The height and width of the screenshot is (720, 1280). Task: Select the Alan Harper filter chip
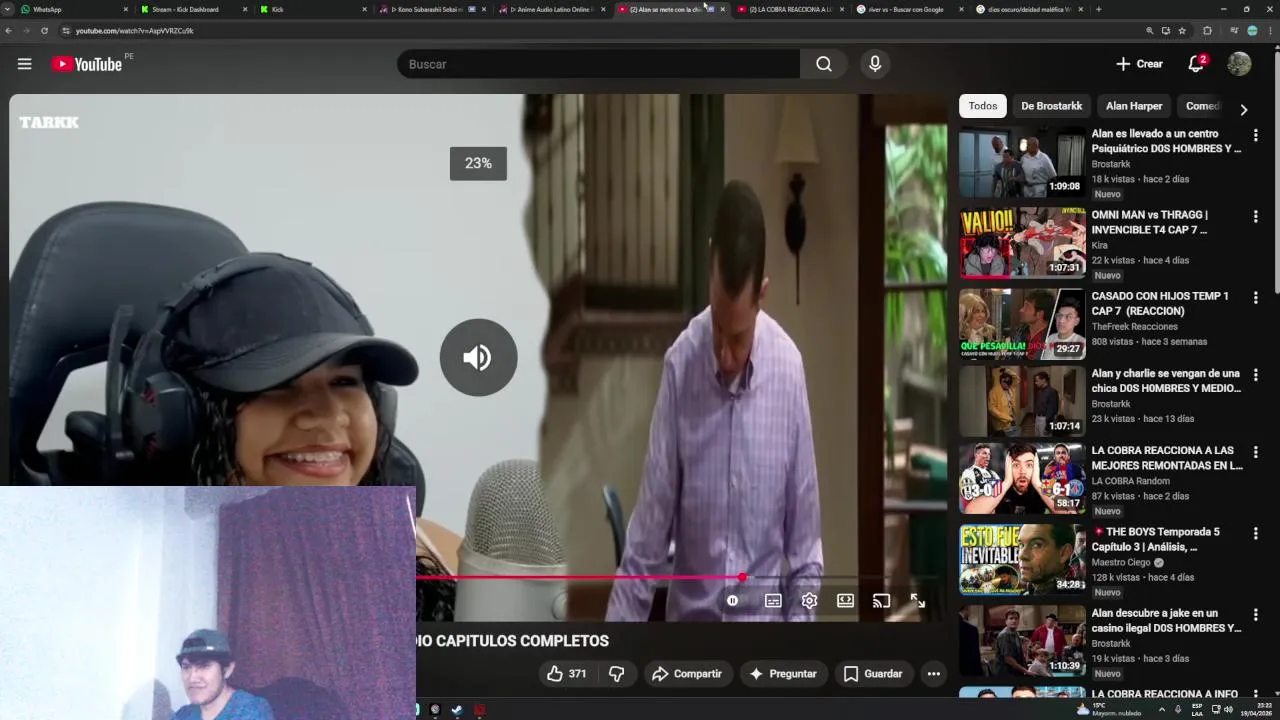pyautogui.click(x=1134, y=106)
